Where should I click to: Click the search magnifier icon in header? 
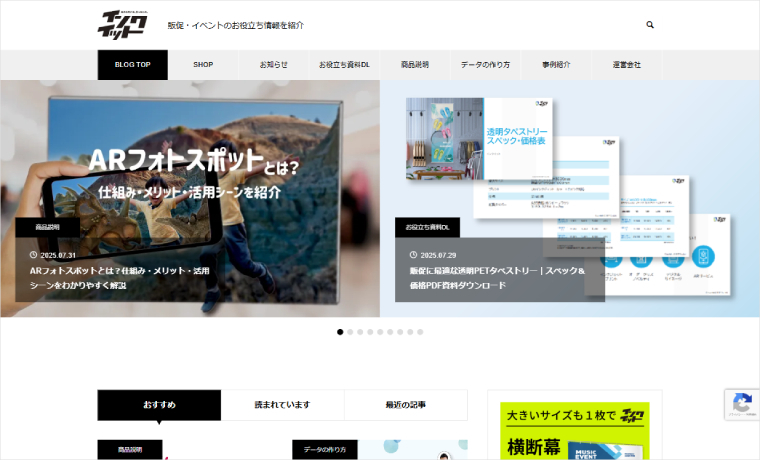click(650, 25)
